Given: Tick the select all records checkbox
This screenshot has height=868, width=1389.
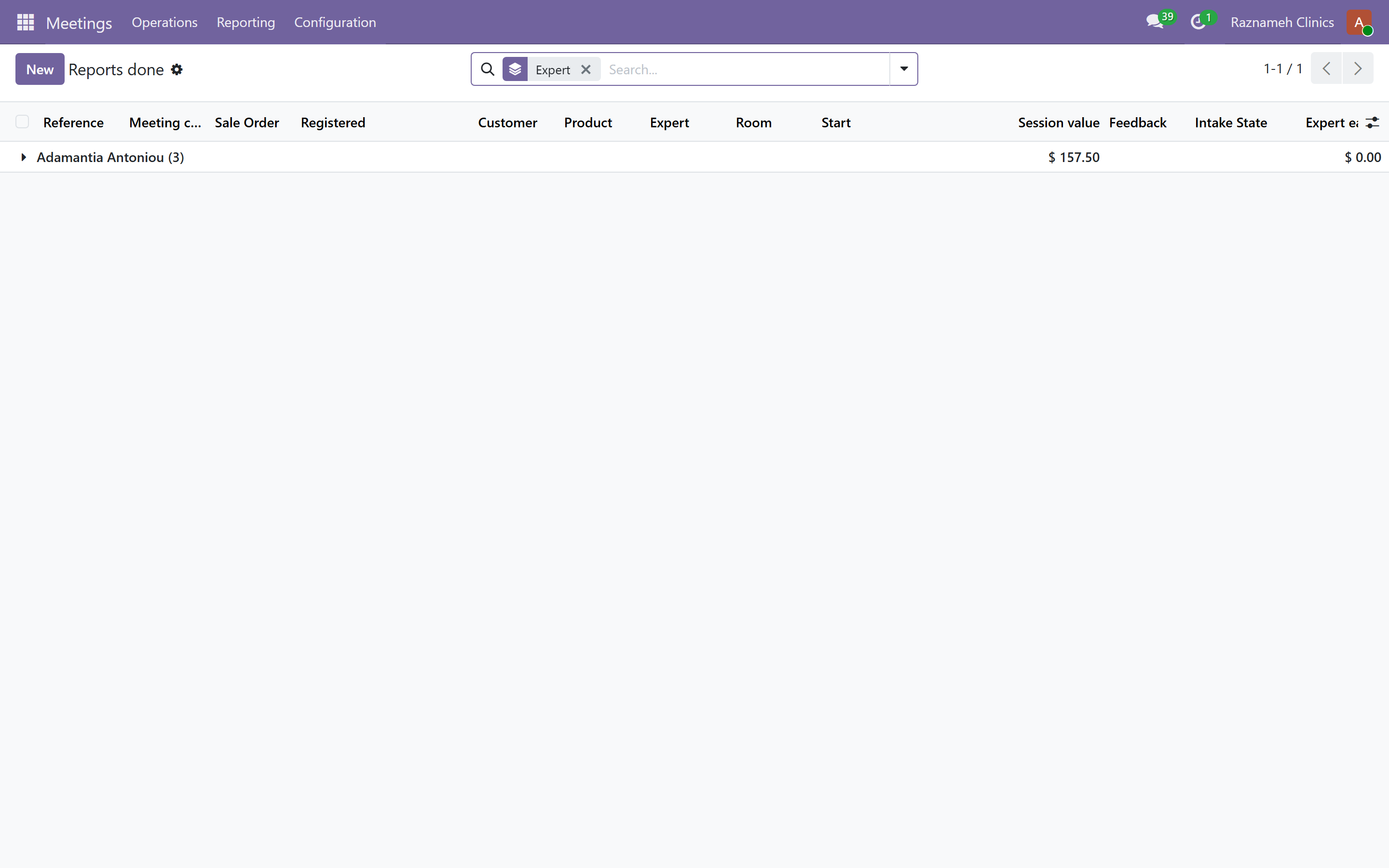Looking at the screenshot, I should [x=22, y=122].
